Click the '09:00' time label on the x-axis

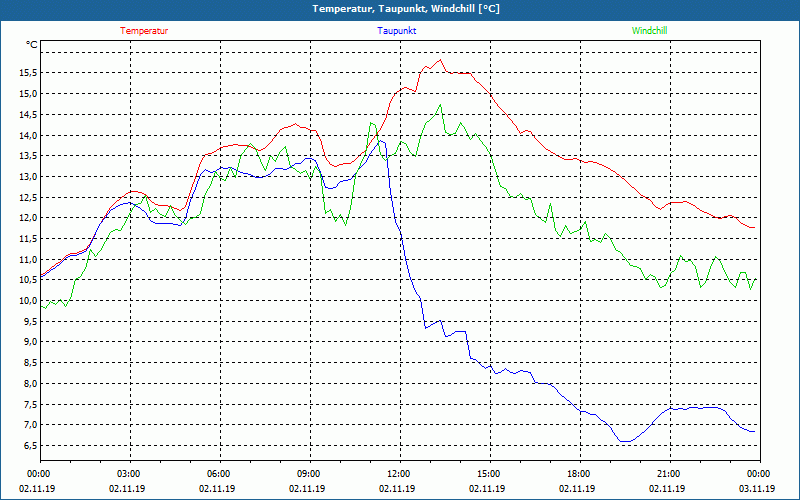coord(308,474)
